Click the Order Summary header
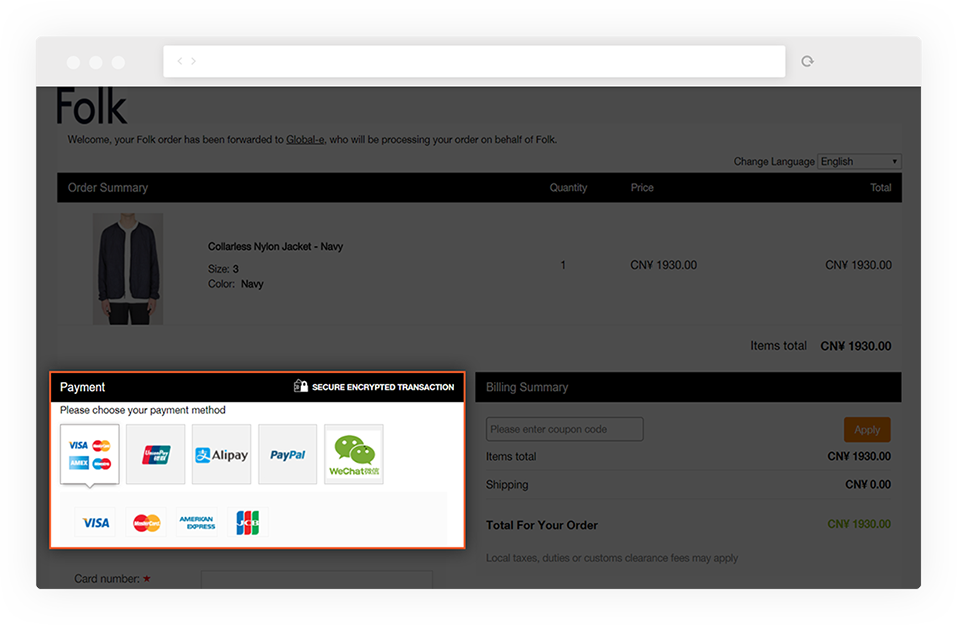The height and width of the screenshot is (625, 957). [108, 187]
